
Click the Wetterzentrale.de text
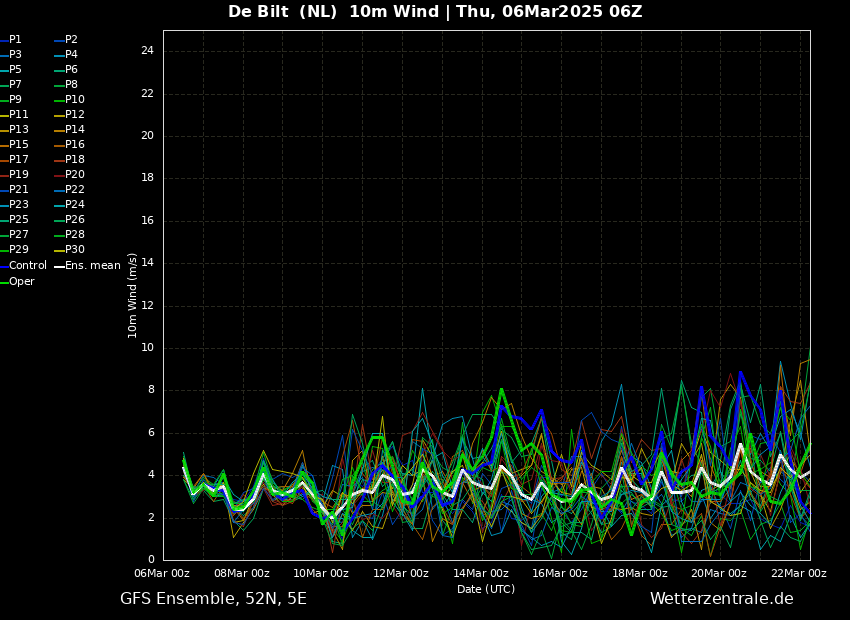722,599
